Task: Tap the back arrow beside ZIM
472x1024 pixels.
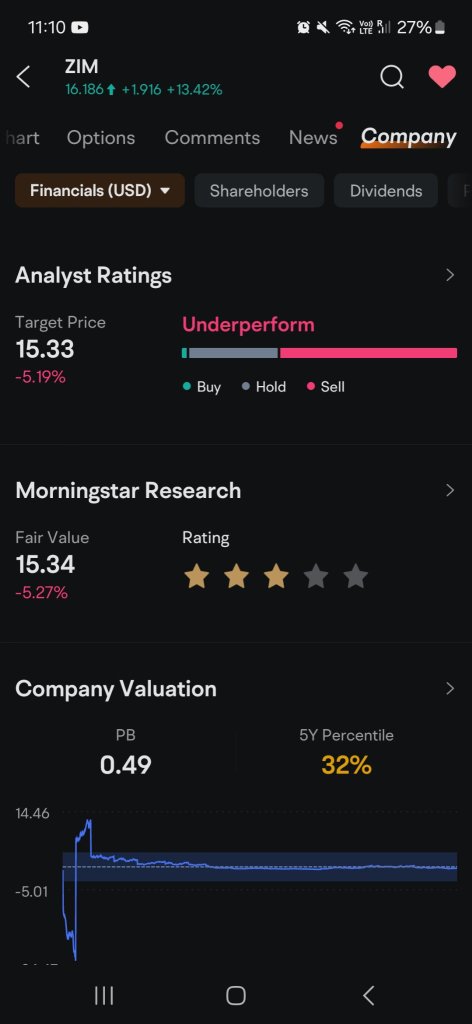Action: [x=23, y=77]
